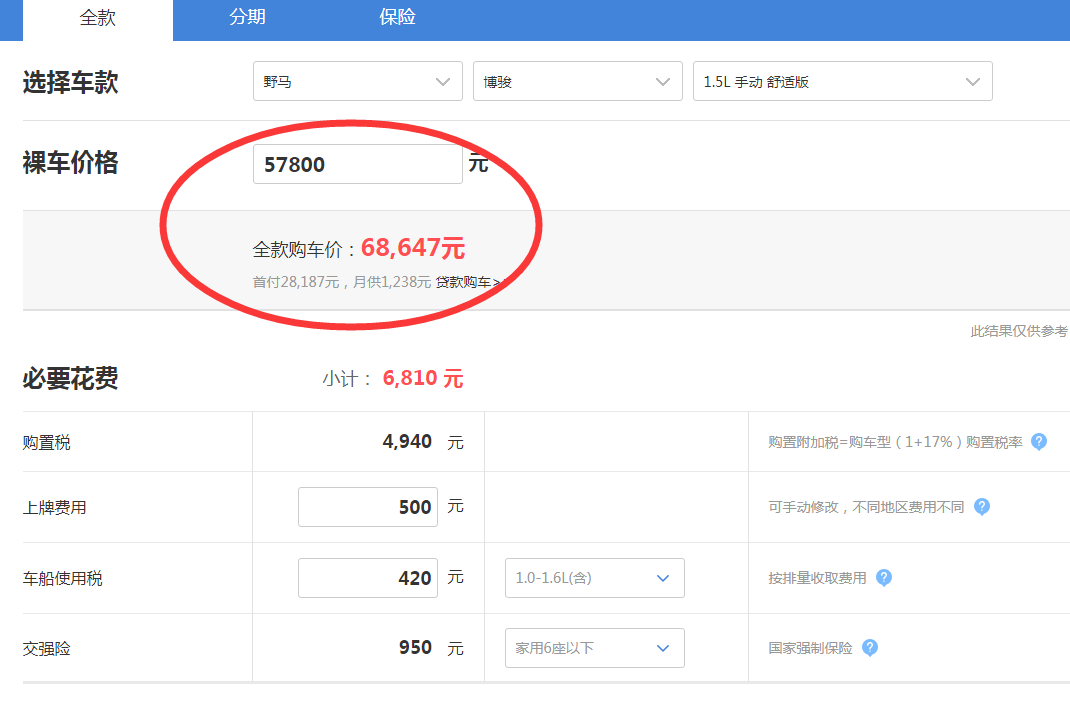Open the 博骏 model dropdown
Viewport: 1070px width, 711px height.
577,81
